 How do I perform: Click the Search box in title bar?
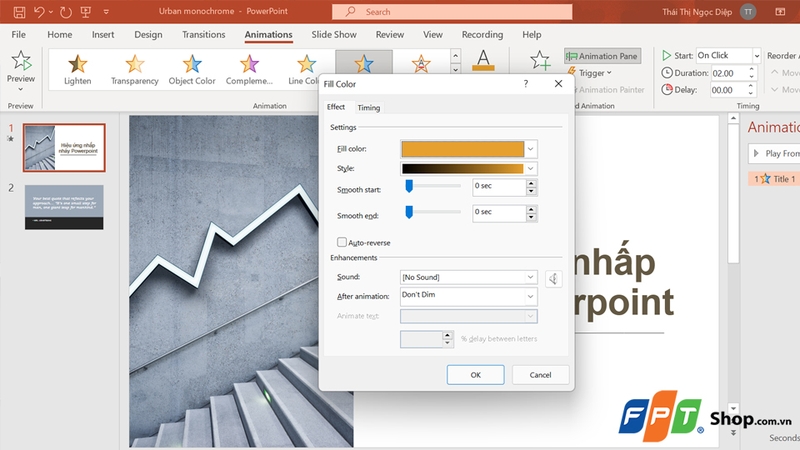tap(452, 12)
